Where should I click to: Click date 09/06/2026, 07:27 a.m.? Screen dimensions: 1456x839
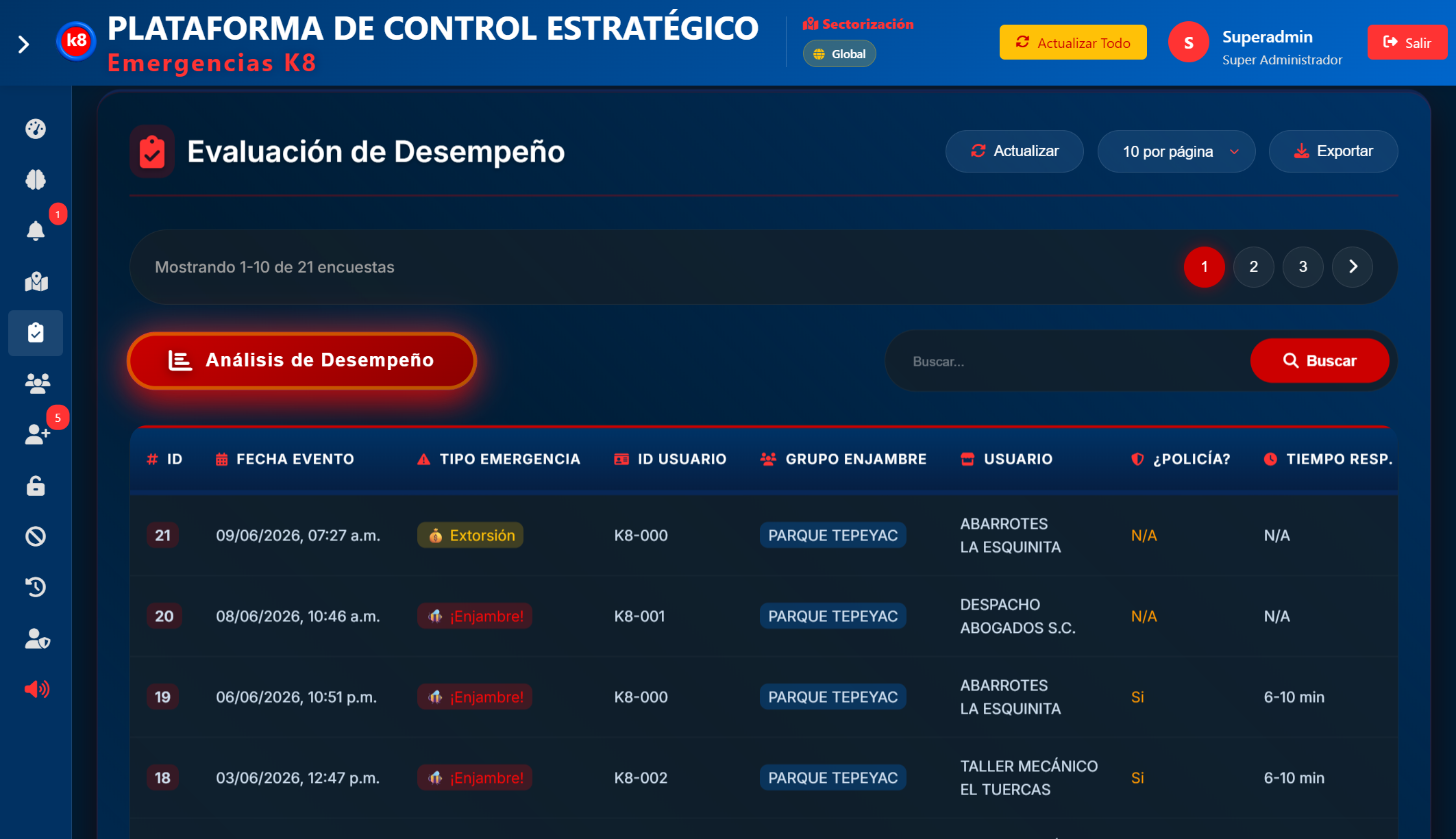pos(298,536)
